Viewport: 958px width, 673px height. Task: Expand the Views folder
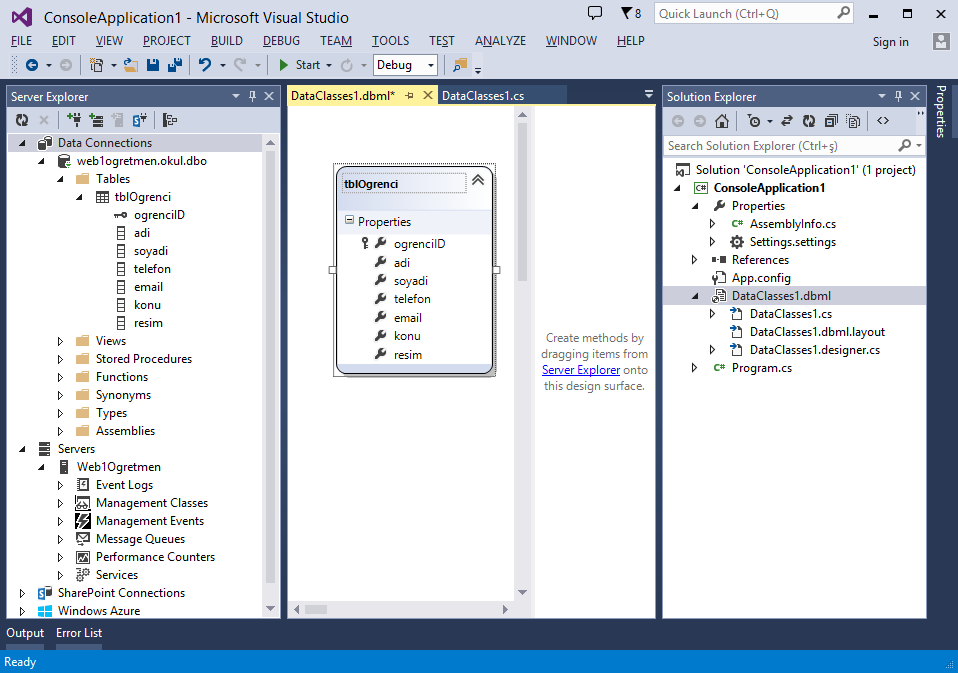(x=60, y=341)
